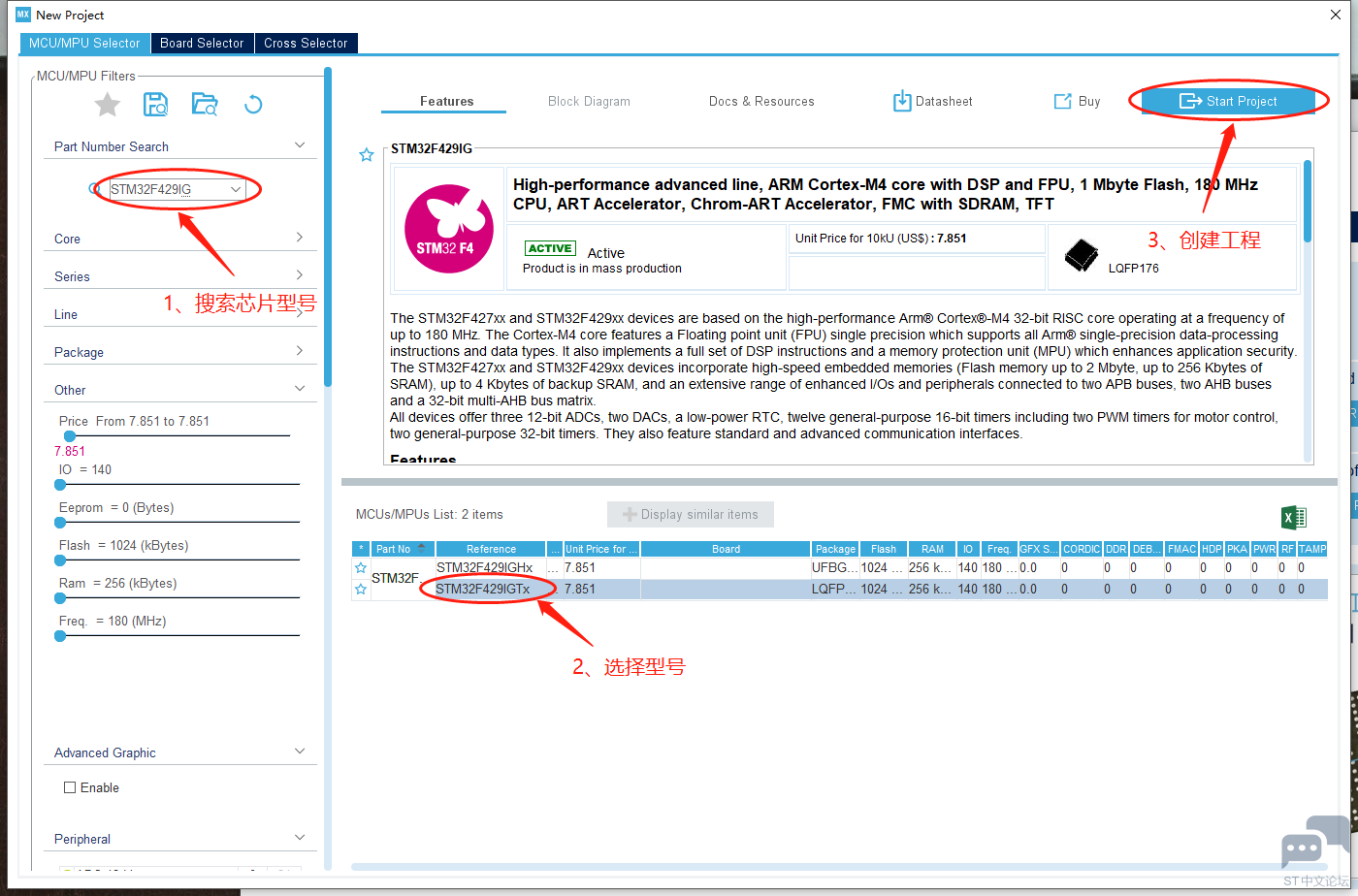Sort by the CORDIC column header

coord(1082,549)
